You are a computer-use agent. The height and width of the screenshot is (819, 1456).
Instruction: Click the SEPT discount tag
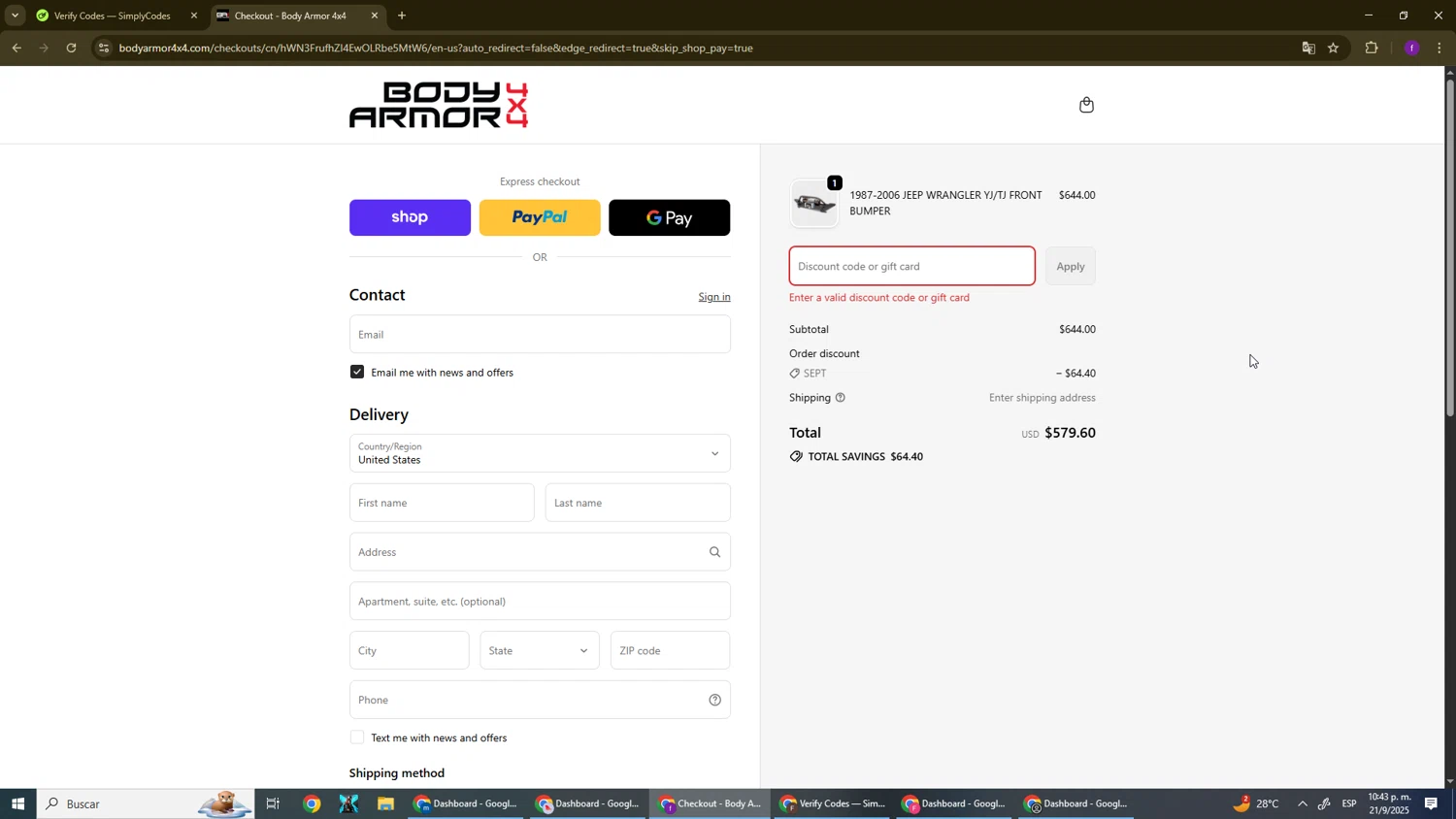tap(808, 374)
